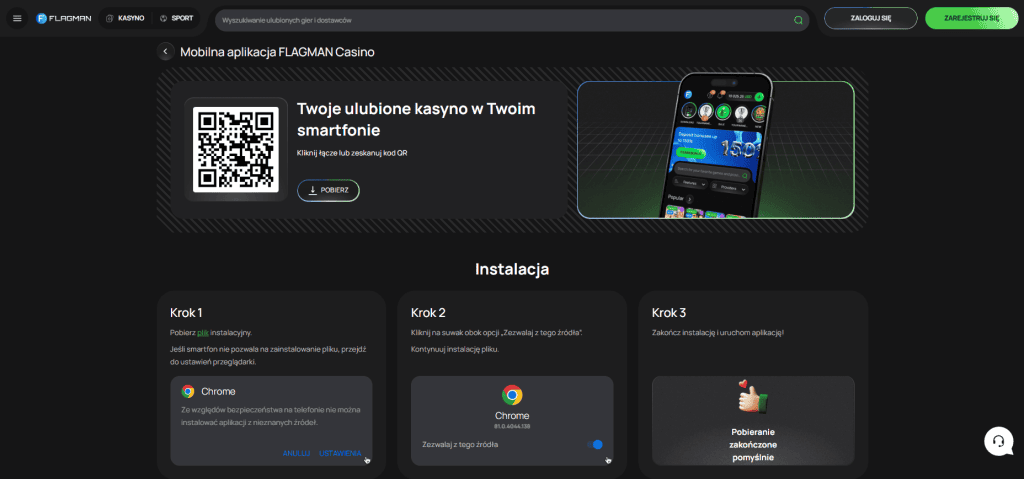The image size is (1024, 479).
Task: Click the POBIERZ download button
Action: tap(328, 190)
